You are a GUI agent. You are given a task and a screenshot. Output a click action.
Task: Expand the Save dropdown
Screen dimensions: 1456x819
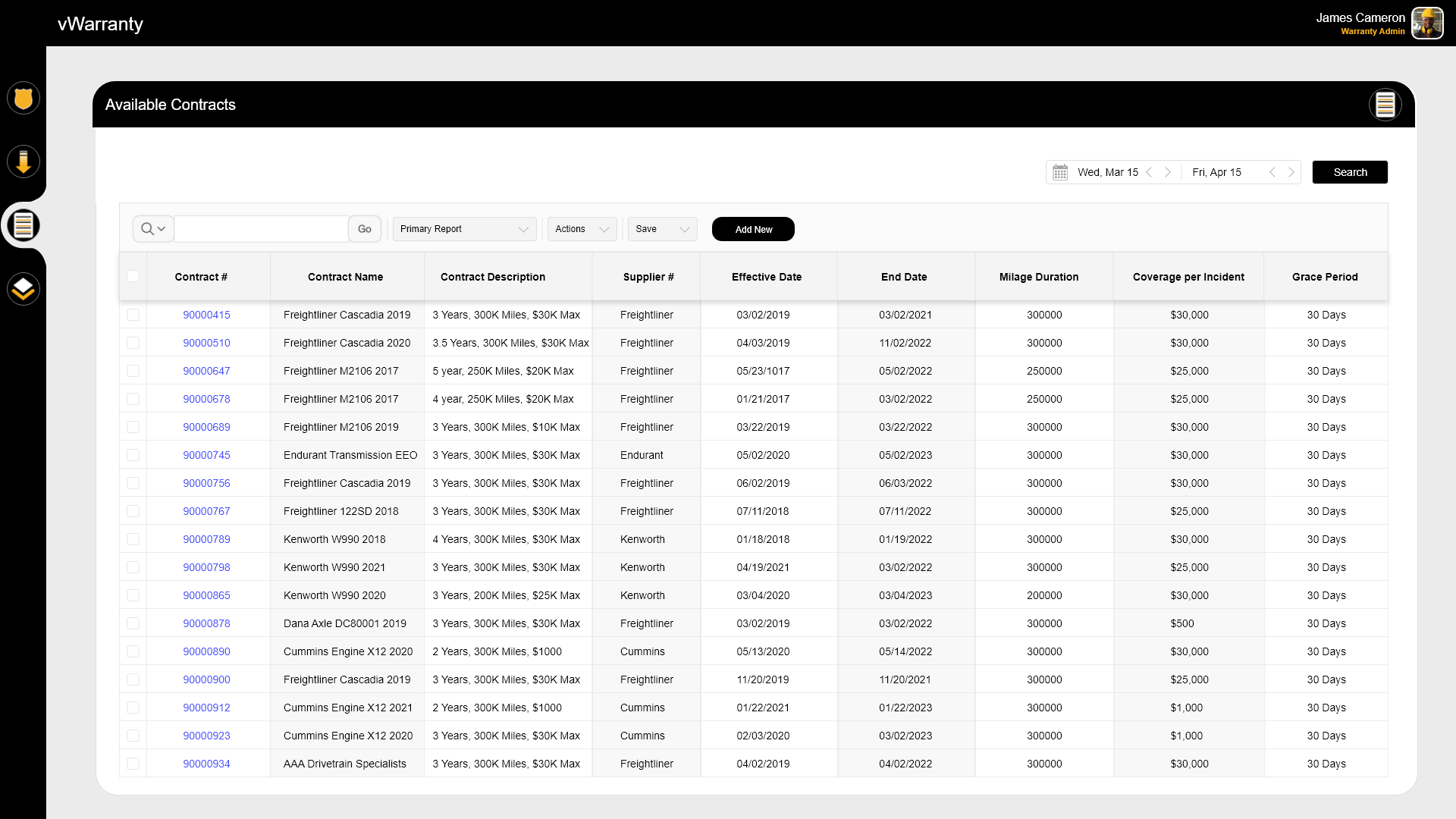[662, 229]
